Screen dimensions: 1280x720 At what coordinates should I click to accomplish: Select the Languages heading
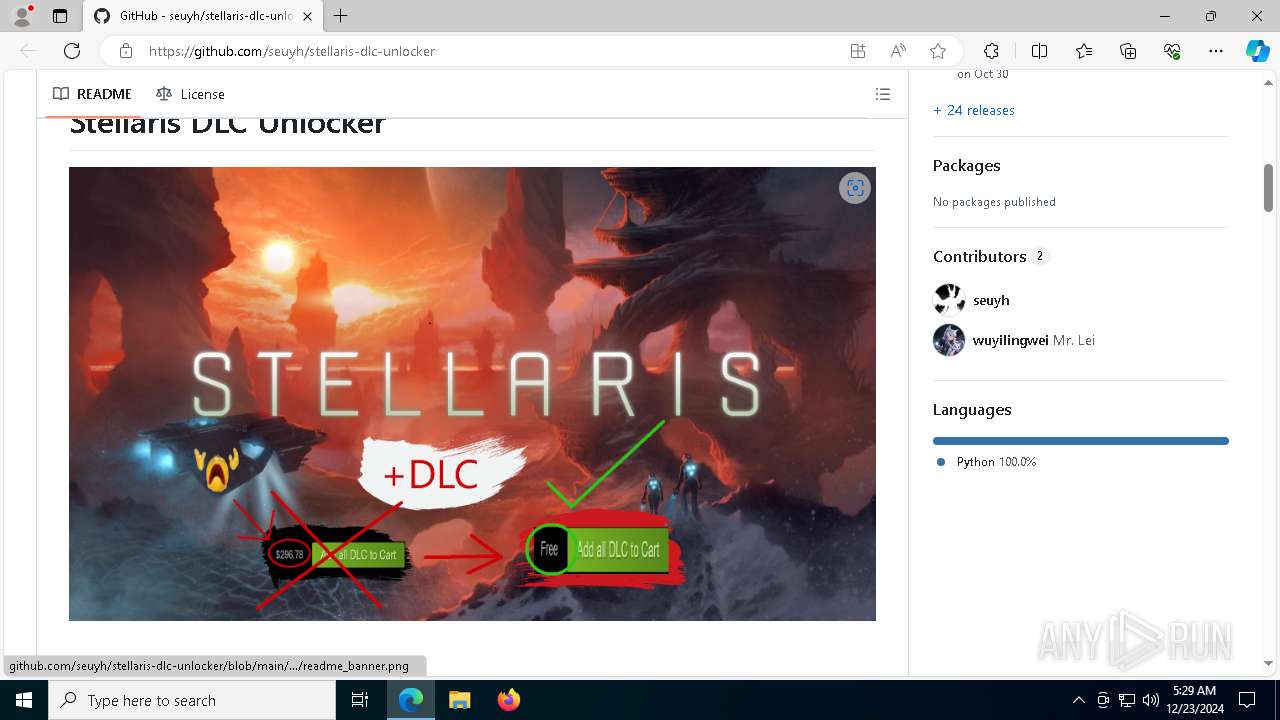[972, 410]
